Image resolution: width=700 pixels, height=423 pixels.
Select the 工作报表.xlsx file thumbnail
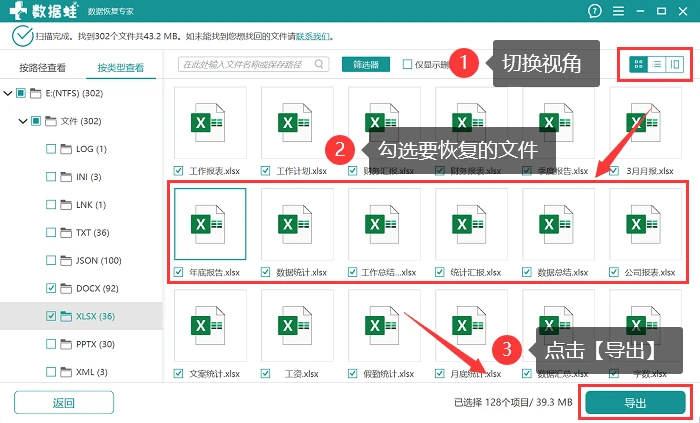pos(210,123)
